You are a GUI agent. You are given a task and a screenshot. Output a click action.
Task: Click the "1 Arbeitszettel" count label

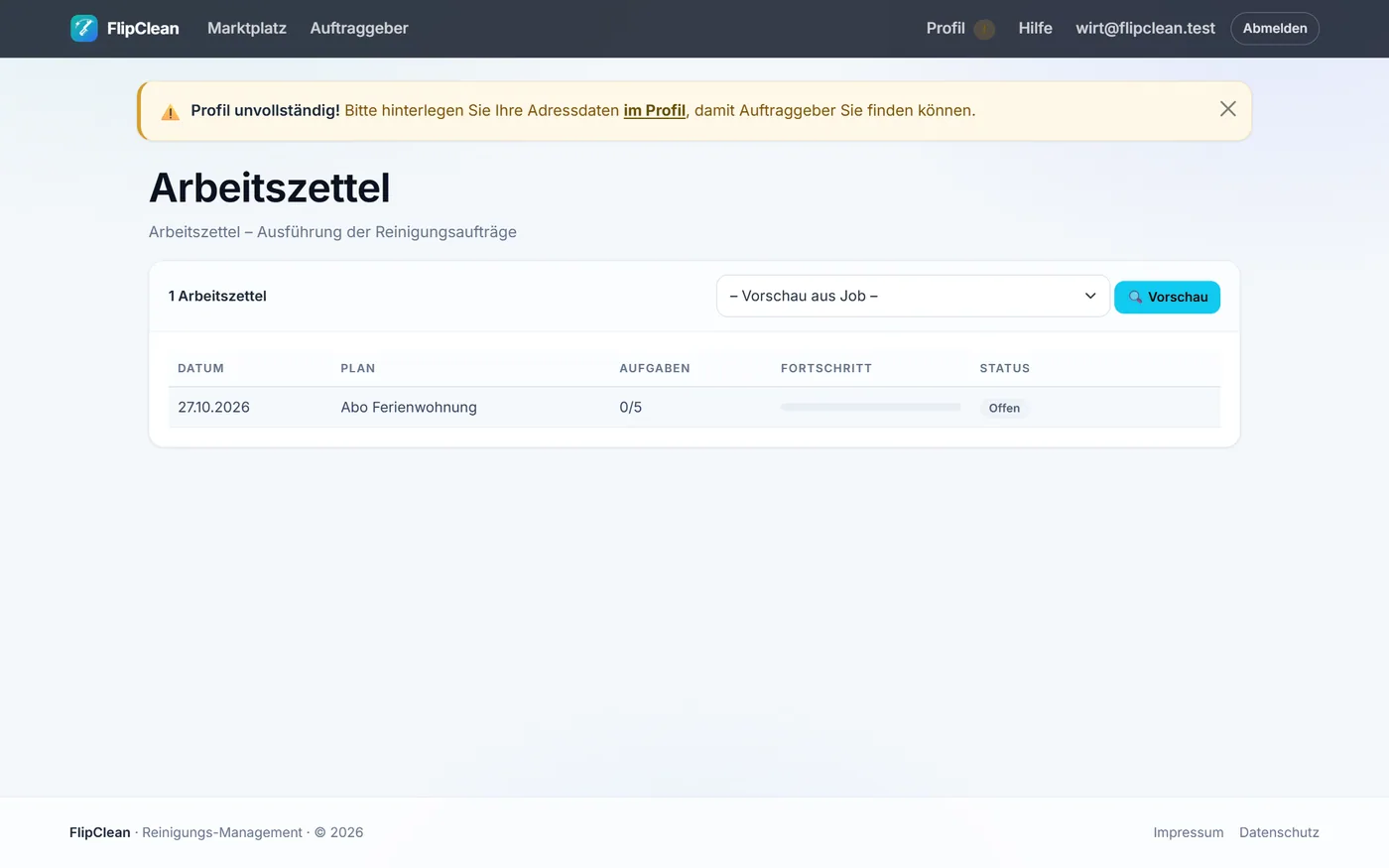(217, 296)
